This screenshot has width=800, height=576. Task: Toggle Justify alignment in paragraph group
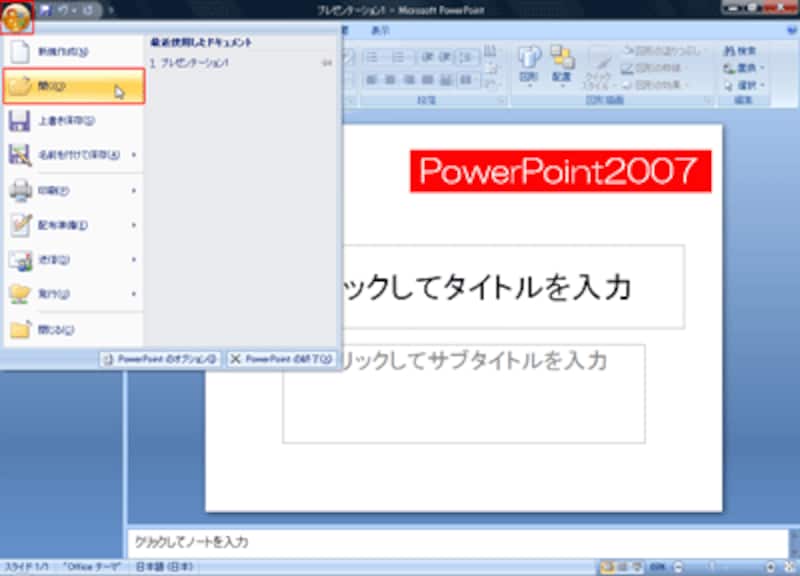pos(428,80)
